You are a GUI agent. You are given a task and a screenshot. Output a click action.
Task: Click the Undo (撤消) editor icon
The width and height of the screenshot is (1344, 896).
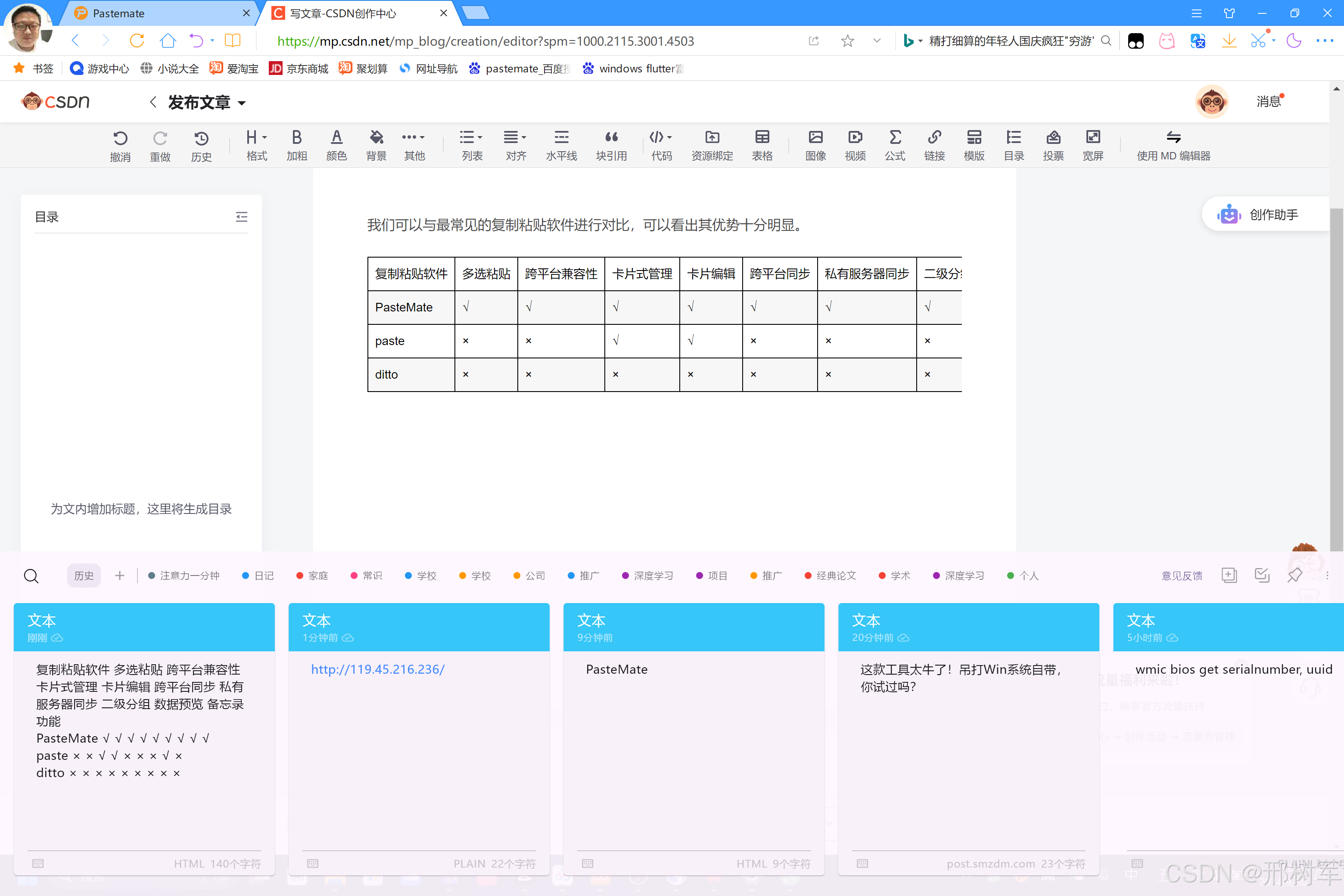(120, 145)
